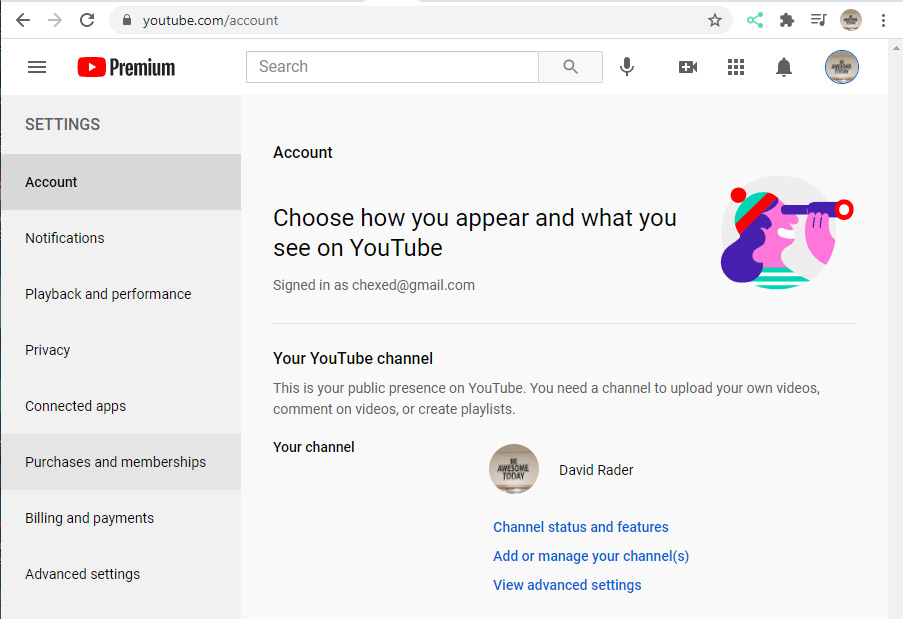Open the notifications bell
The height and width of the screenshot is (619, 903).
point(783,67)
